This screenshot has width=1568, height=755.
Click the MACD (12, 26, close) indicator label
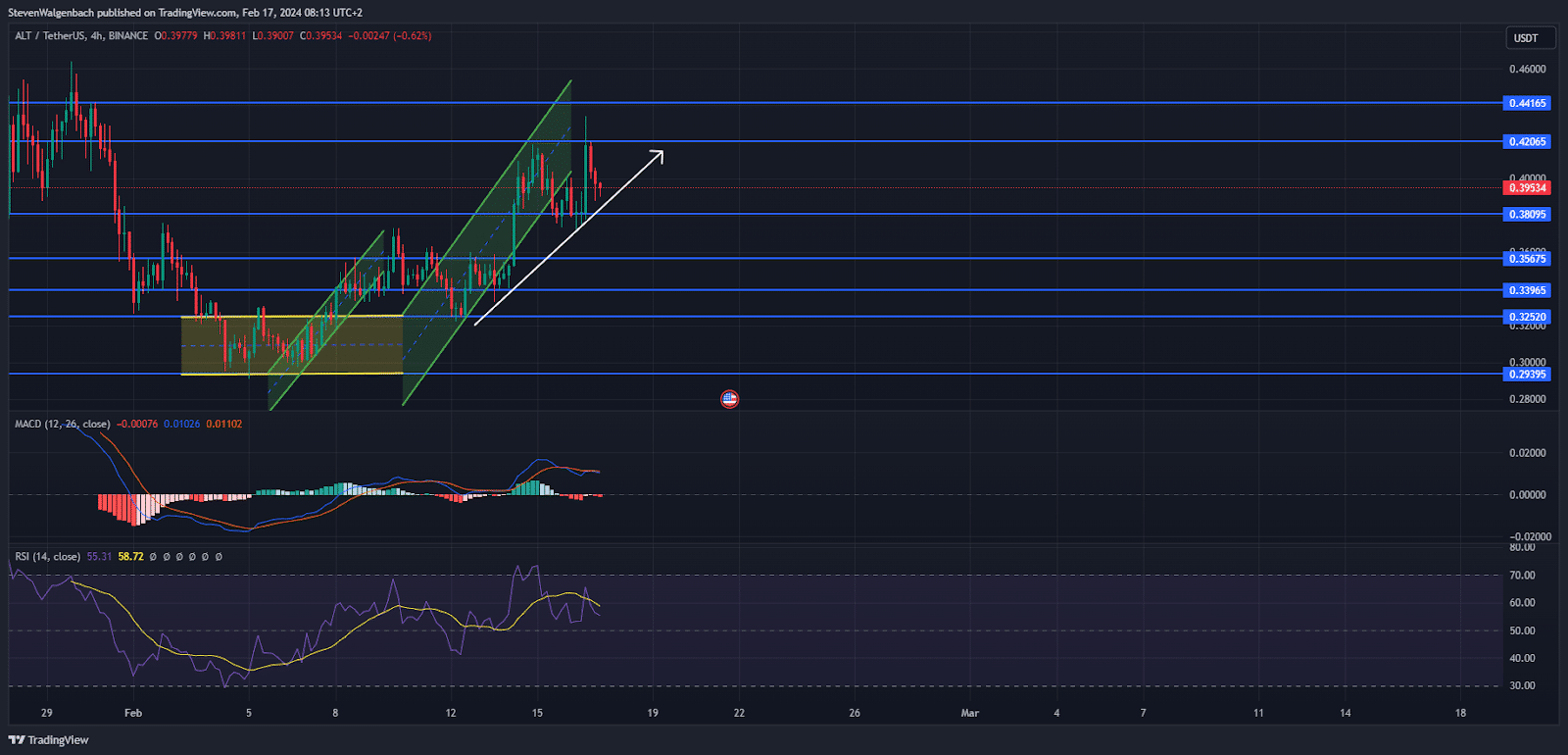coord(63,424)
